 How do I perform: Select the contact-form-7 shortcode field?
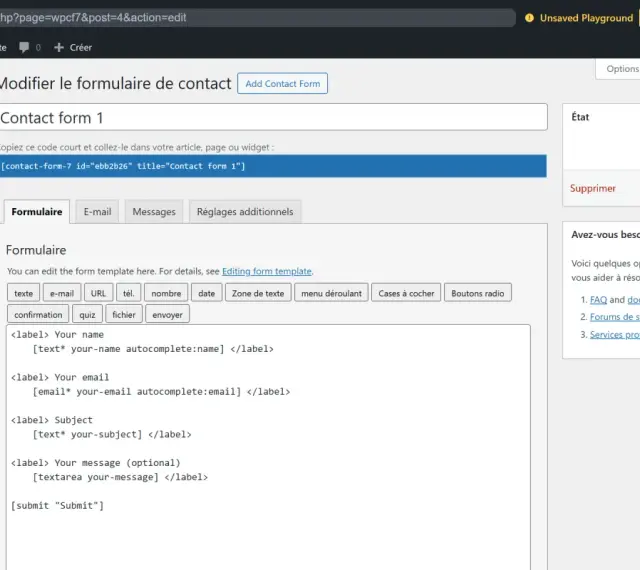tap(273, 166)
